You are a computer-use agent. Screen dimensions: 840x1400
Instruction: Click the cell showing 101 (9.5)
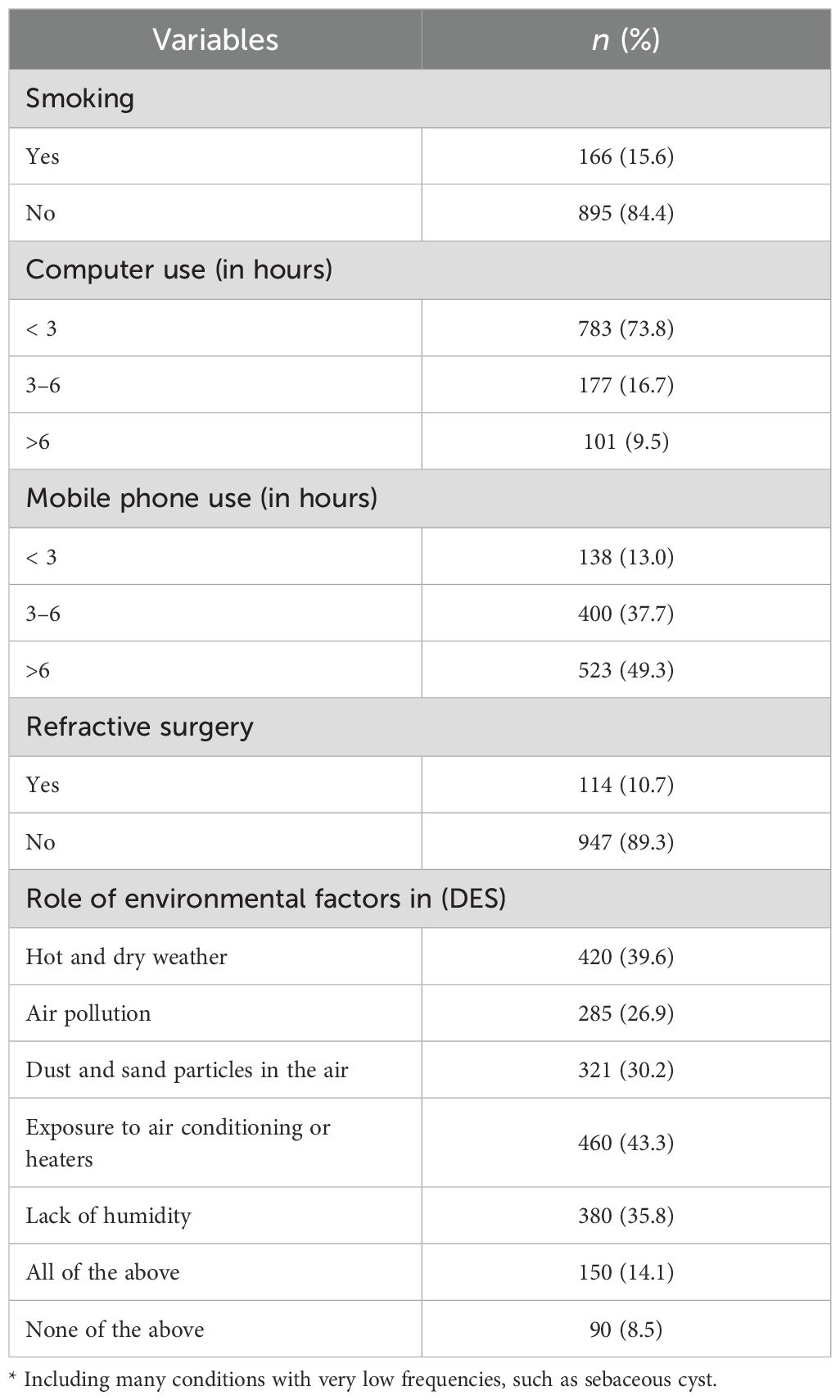click(625, 442)
